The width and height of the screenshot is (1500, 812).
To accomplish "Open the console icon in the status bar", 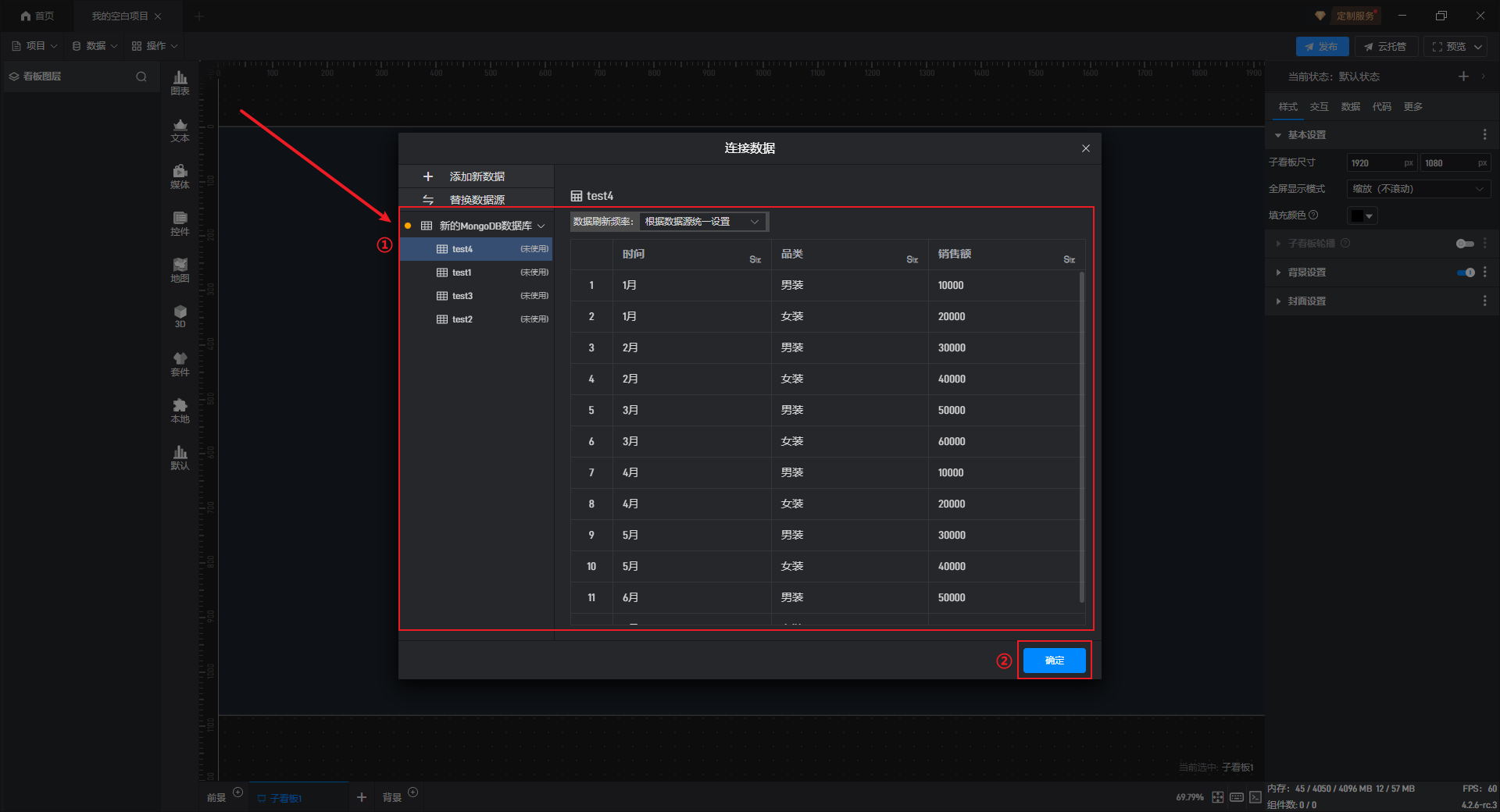I will tap(1255, 797).
